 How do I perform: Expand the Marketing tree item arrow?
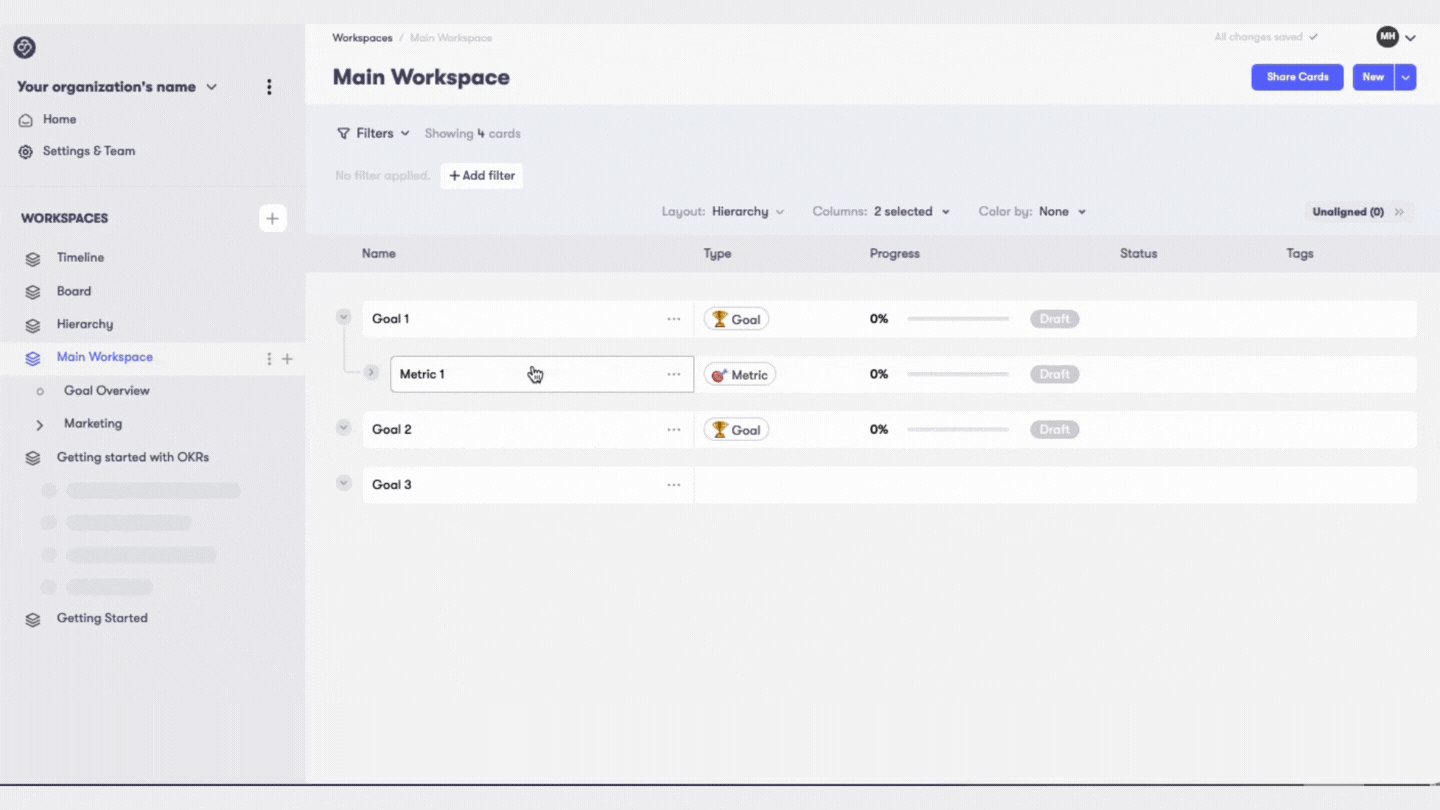tap(40, 425)
